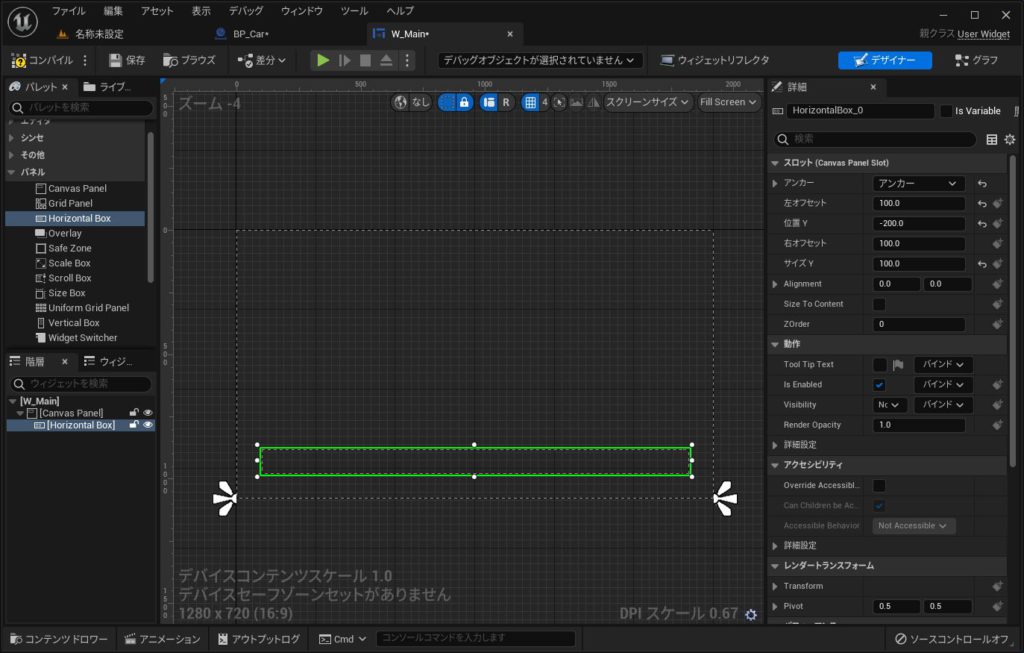Open the Is Enabled バインド dropdown
The image size is (1024, 653).
point(943,385)
